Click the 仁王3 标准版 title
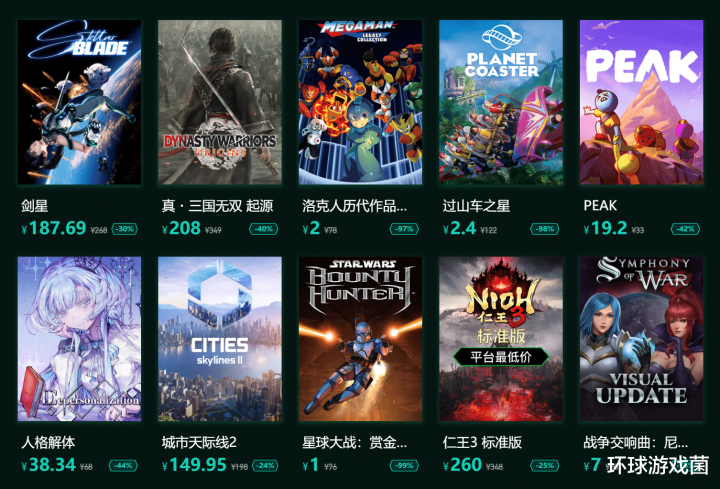Screen dimensions: 720x489 [x=483, y=443]
